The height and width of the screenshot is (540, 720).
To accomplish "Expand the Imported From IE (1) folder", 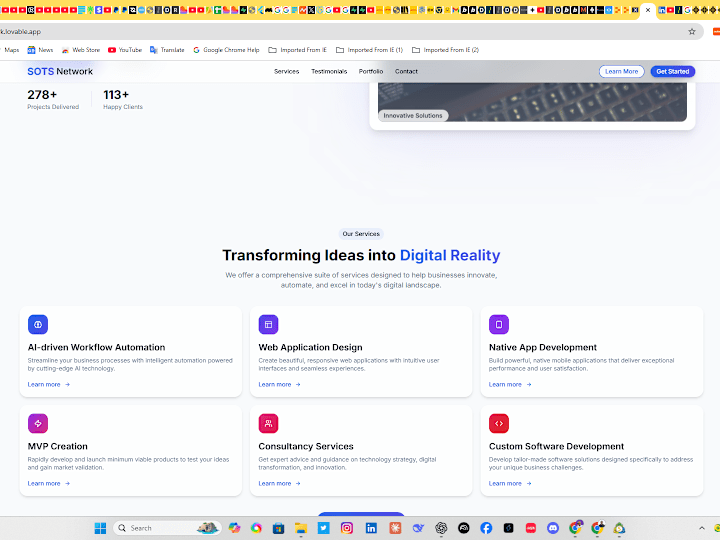I will [369, 50].
